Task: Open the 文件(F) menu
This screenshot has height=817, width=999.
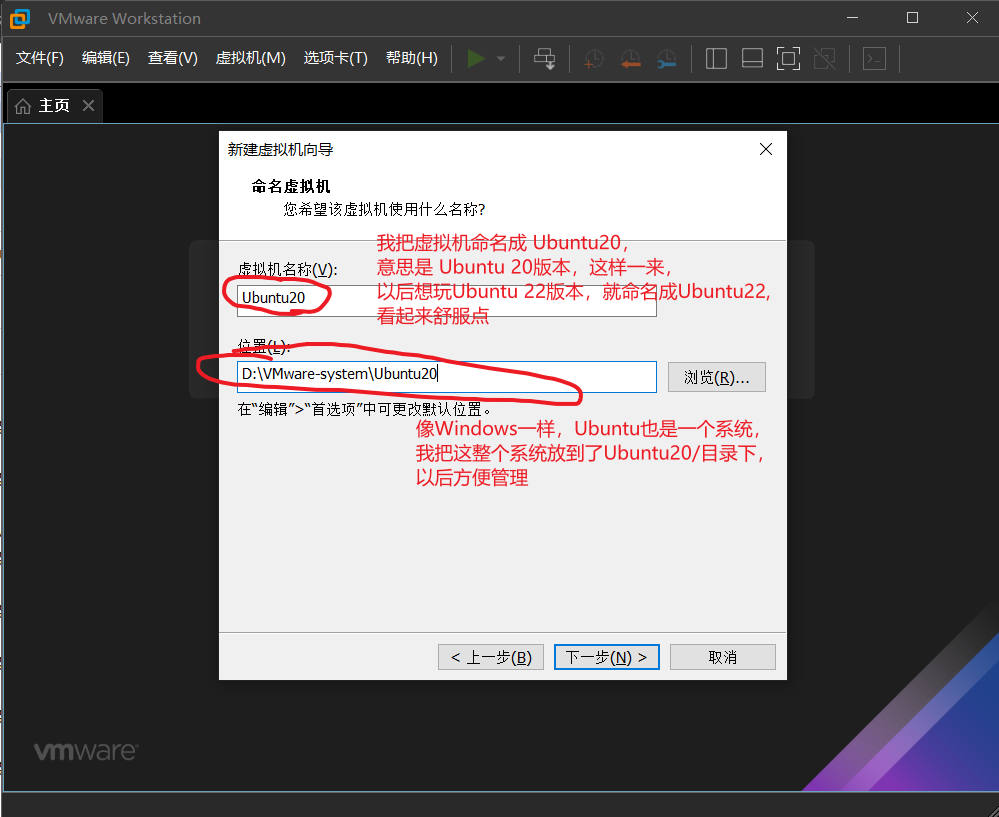Action: [x=40, y=58]
